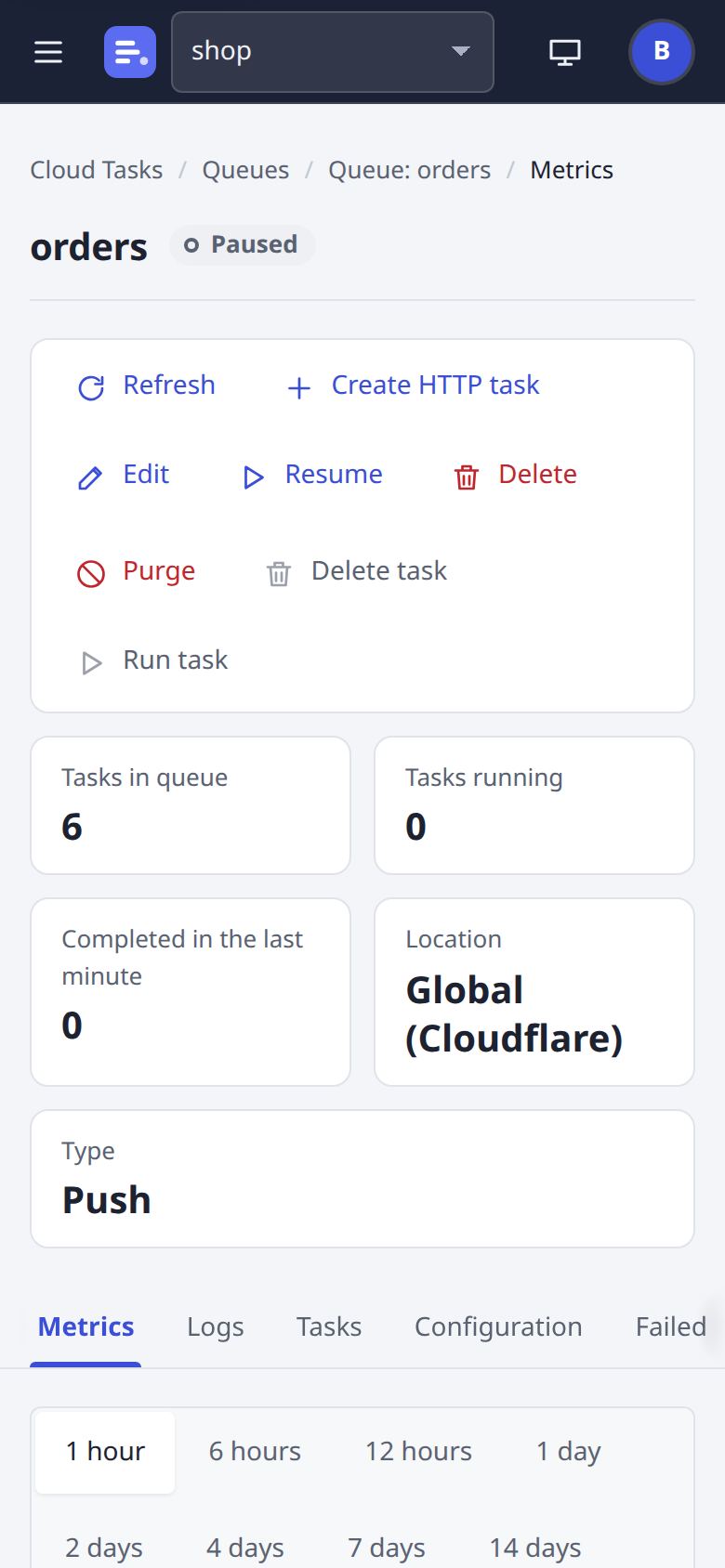Click the gray trash Delete task icon
This screenshot has width=725, height=1568.
(279, 574)
